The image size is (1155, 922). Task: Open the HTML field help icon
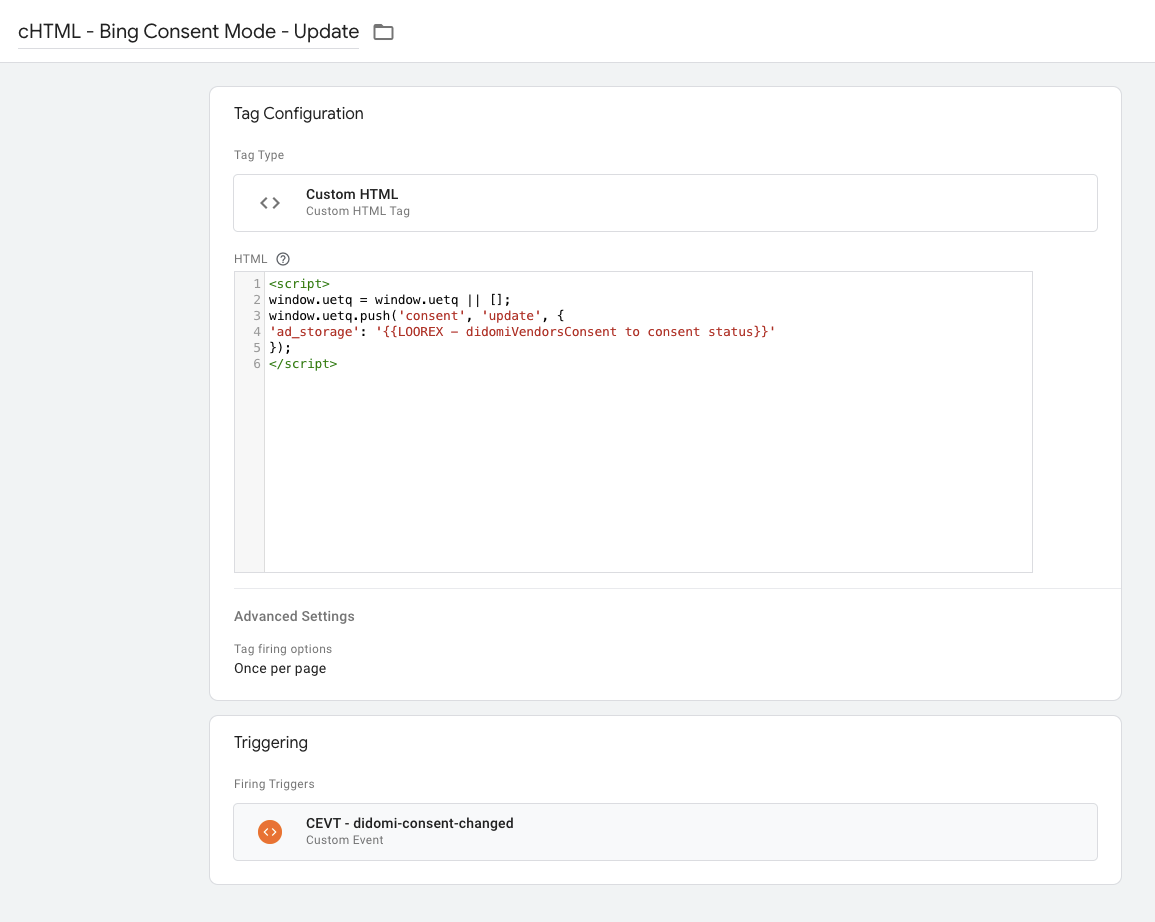(x=283, y=259)
